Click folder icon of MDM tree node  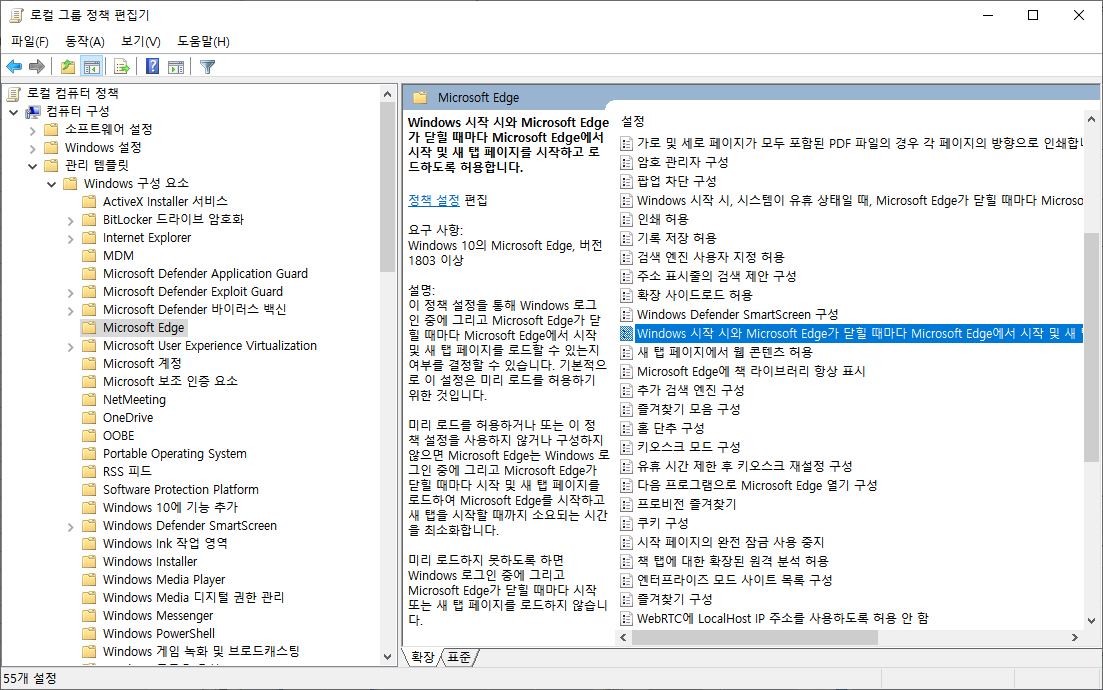(89, 255)
